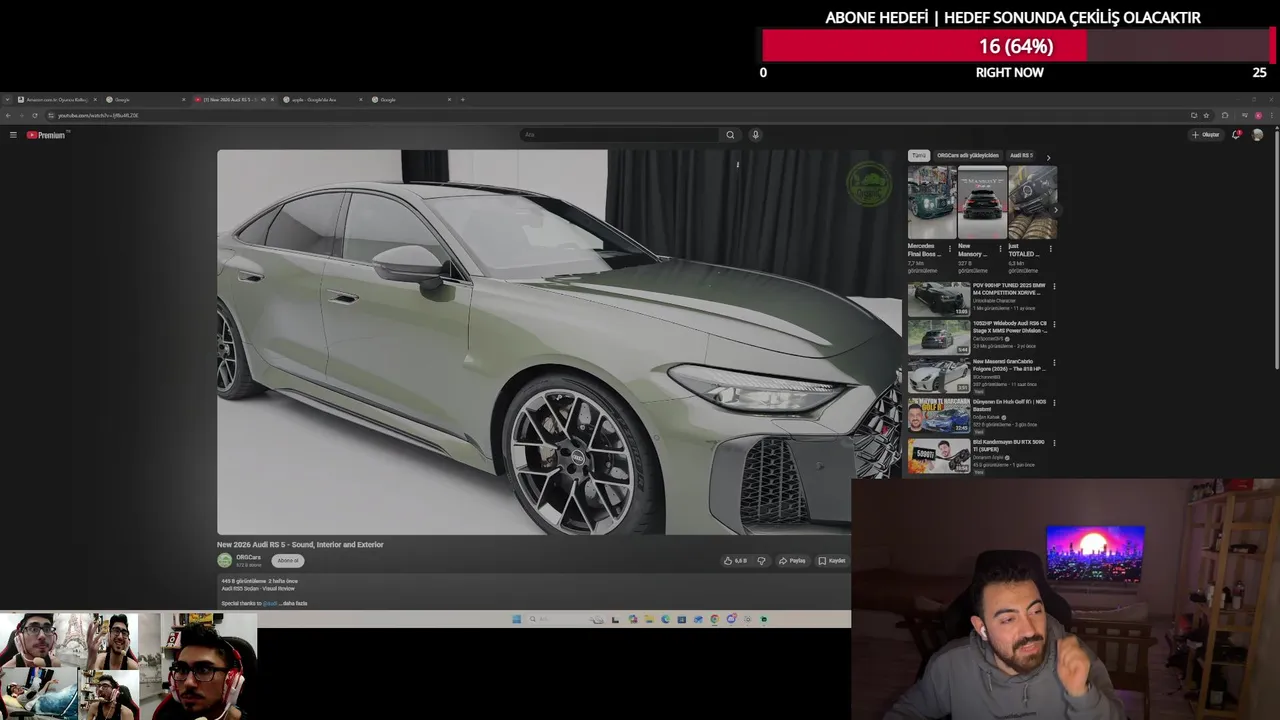Image resolution: width=1280 pixels, height=720 pixels.
Task: Save the video with Kaydet
Action: (x=832, y=561)
